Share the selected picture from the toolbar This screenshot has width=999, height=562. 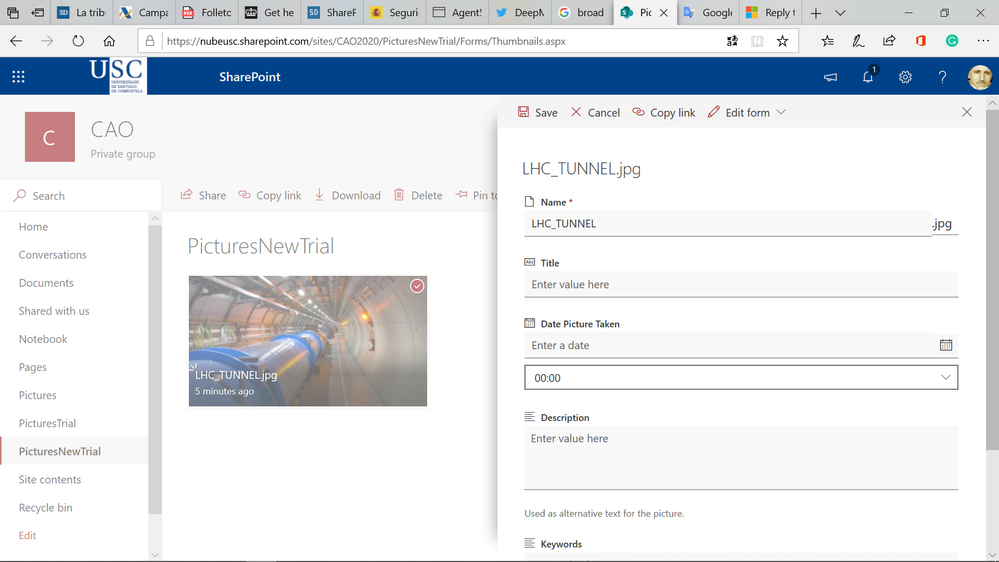tap(203, 195)
